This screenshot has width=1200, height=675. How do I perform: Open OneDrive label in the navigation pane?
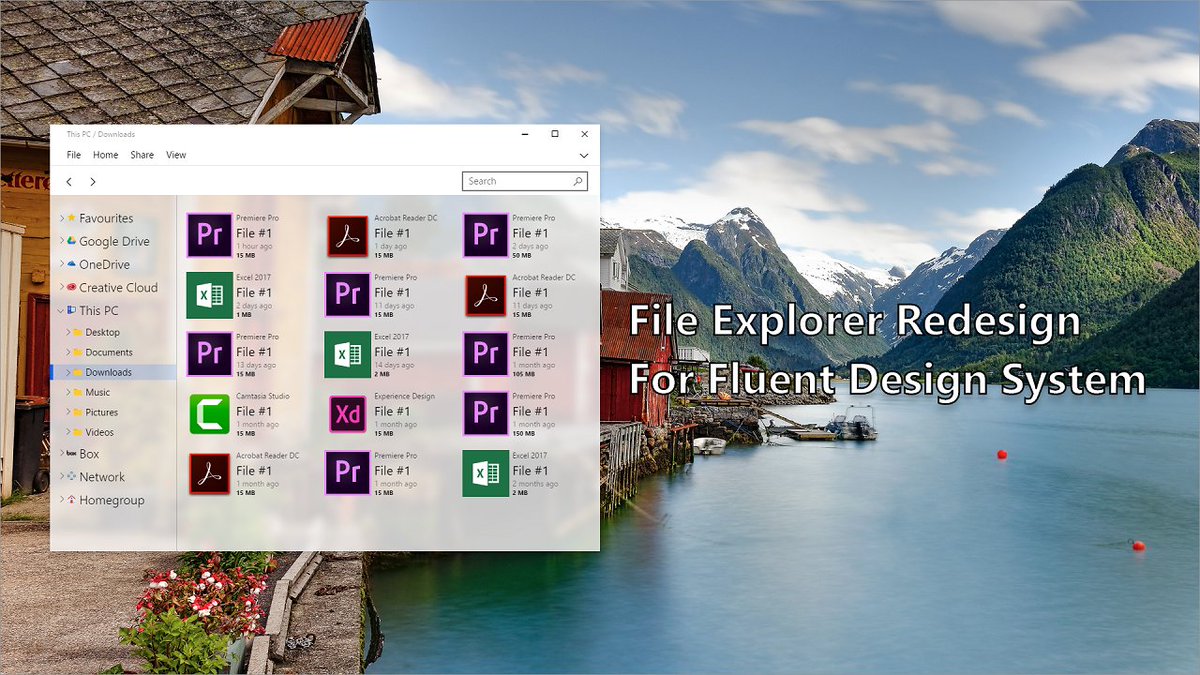tap(104, 264)
